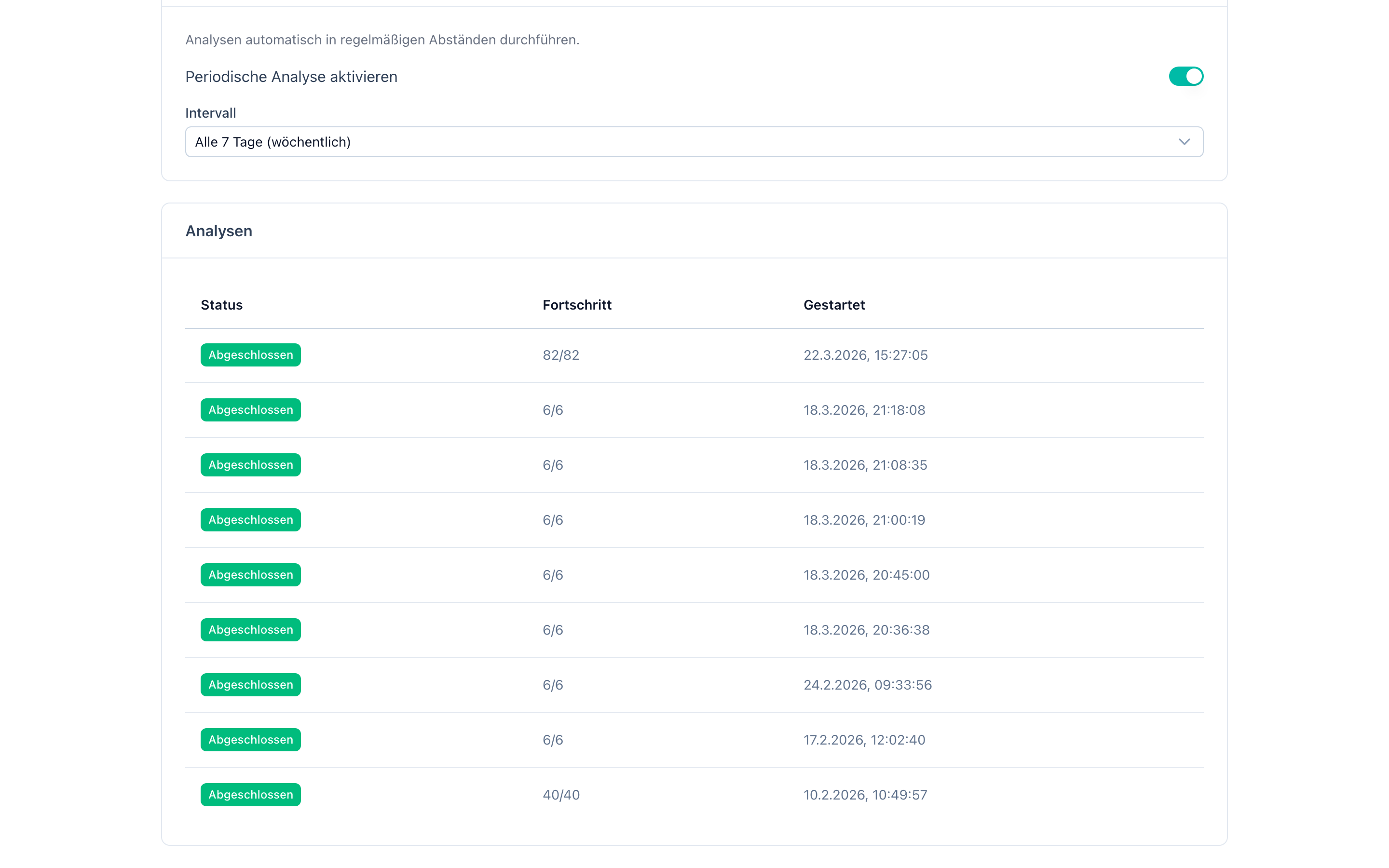Screen dimensions: 1389x868
Task: Click the Periodische Analyse aktivieren label
Action: 291,76
